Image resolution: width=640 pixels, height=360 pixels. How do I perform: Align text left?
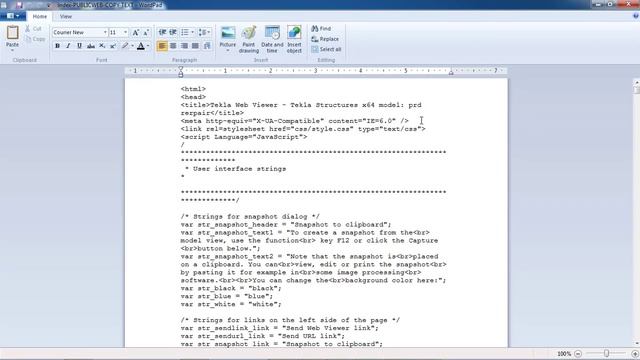click(162, 46)
